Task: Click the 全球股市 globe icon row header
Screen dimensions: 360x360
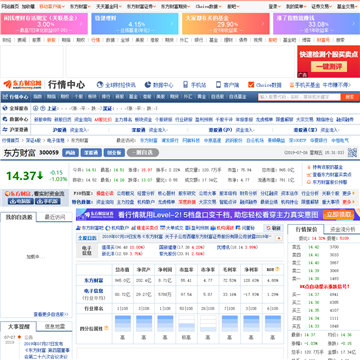Action: click(15, 108)
